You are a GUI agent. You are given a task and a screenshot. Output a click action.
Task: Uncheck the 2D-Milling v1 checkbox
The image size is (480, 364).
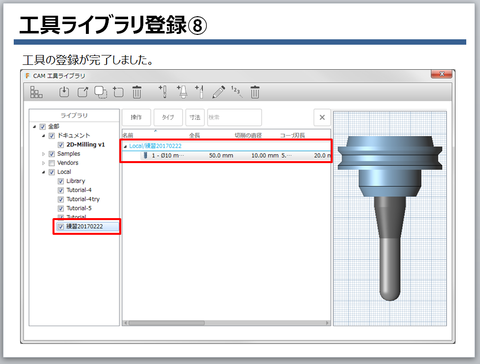tap(61, 145)
